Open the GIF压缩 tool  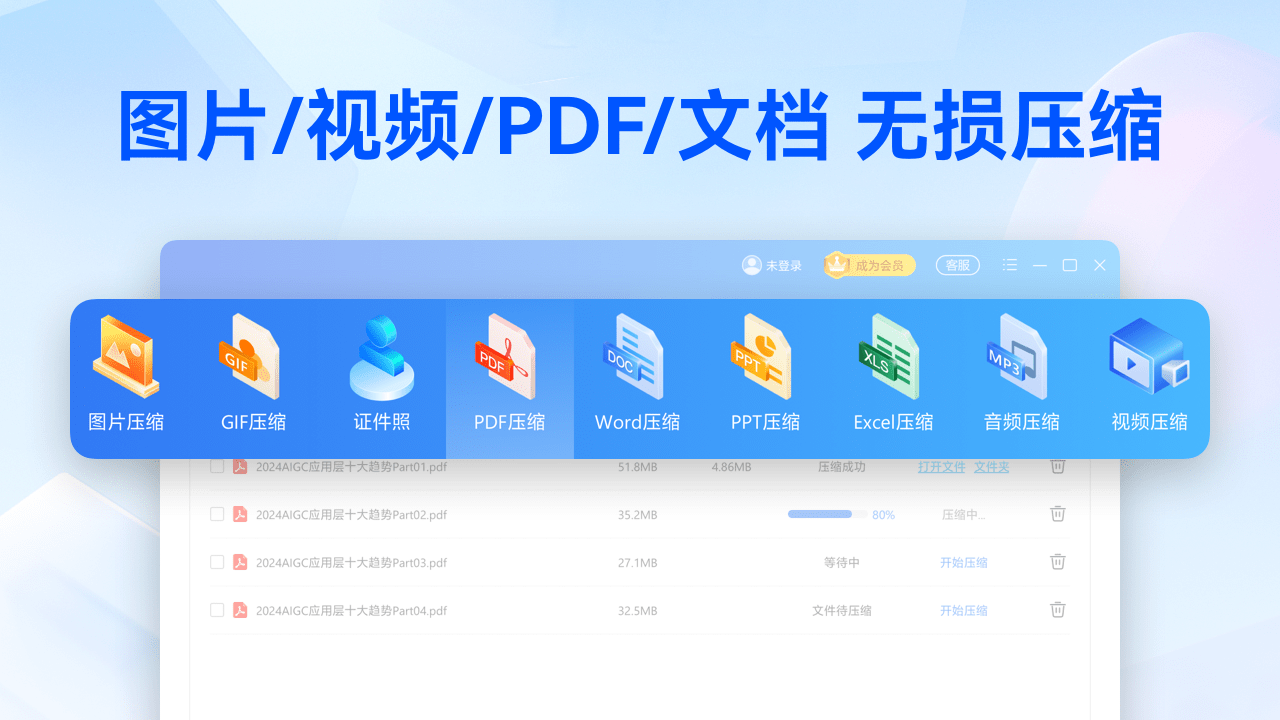(253, 378)
